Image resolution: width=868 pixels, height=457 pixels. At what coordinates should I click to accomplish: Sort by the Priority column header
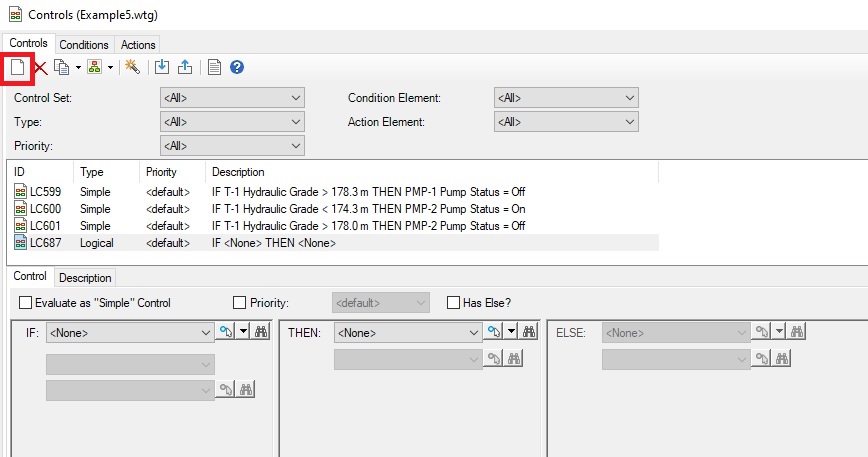pos(172,172)
